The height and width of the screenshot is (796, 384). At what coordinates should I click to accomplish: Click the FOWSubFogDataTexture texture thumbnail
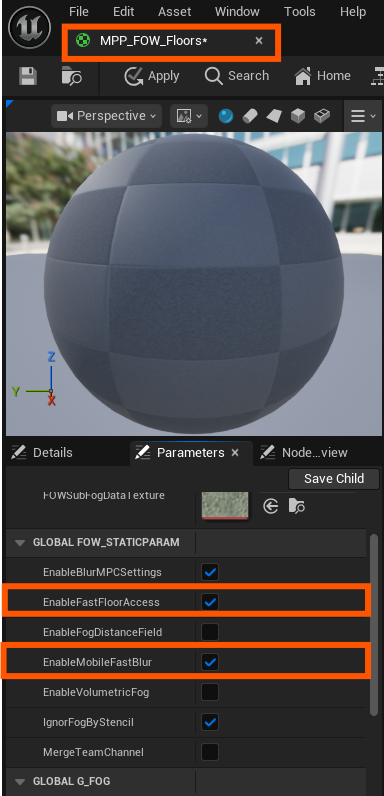[x=225, y=506]
